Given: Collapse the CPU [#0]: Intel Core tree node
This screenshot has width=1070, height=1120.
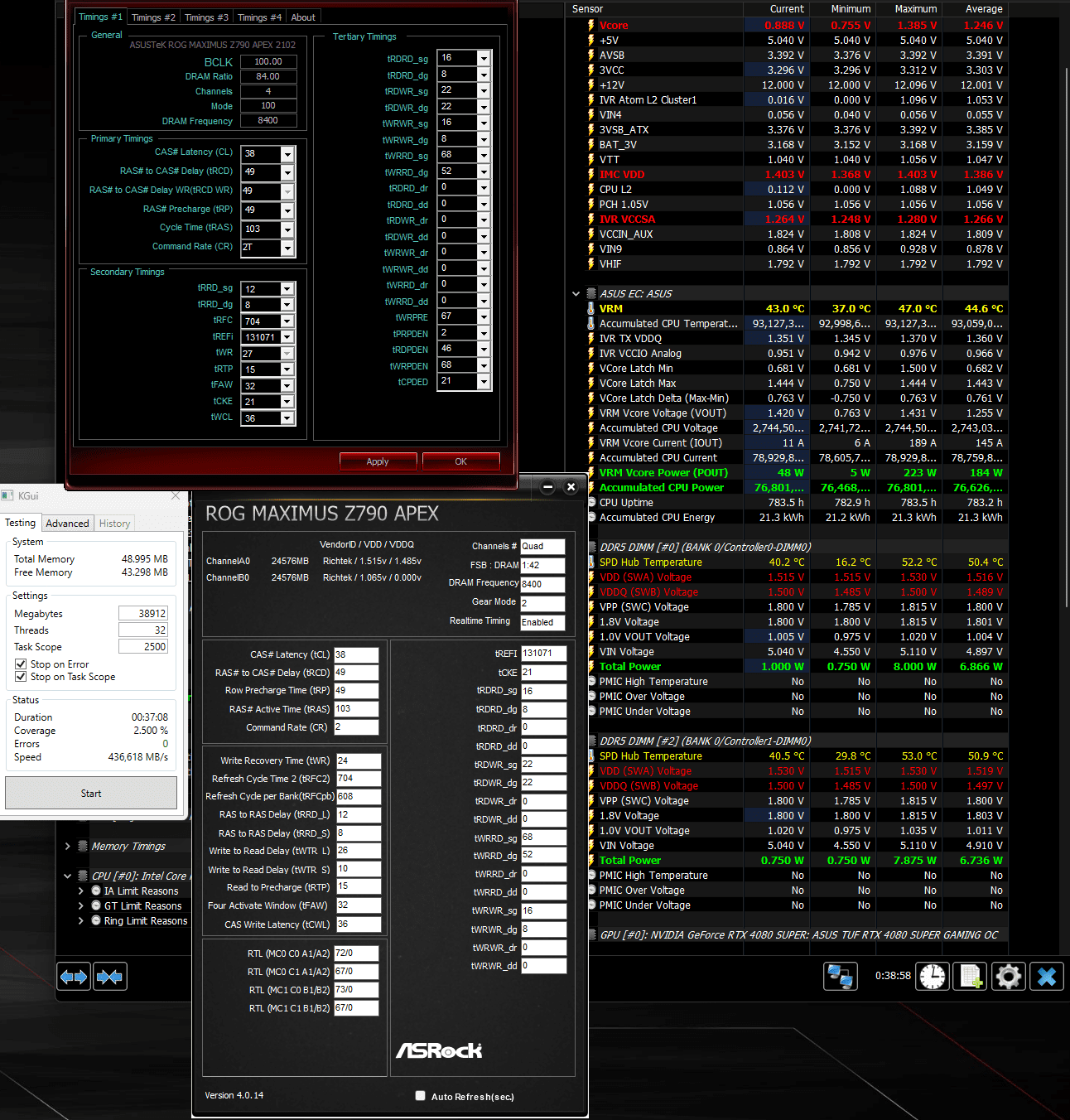Looking at the screenshot, I should (x=67, y=876).
